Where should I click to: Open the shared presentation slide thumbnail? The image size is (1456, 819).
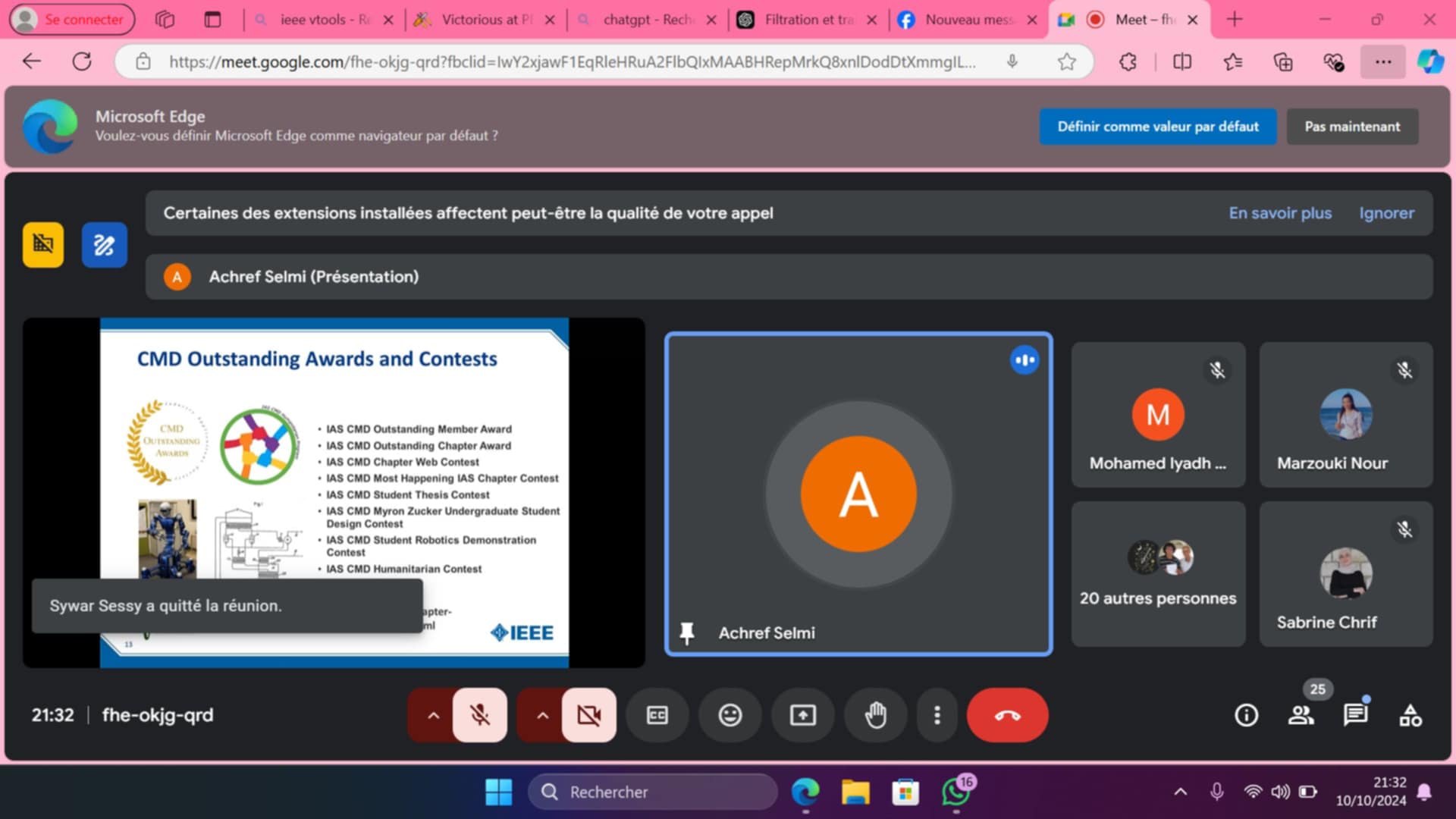[x=334, y=493]
